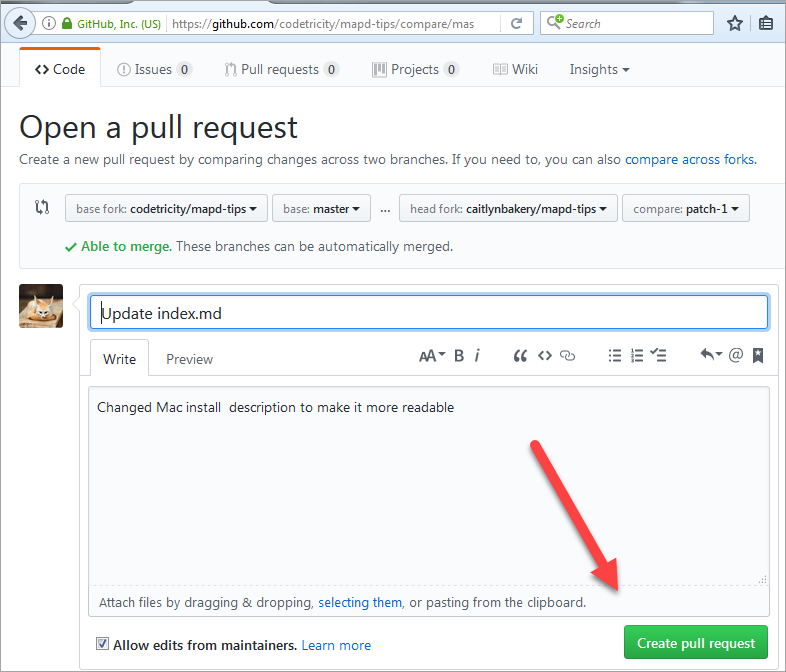Apply bold formatting with B icon
Image resolution: width=786 pixels, height=672 pixels.
click(459, 356)
